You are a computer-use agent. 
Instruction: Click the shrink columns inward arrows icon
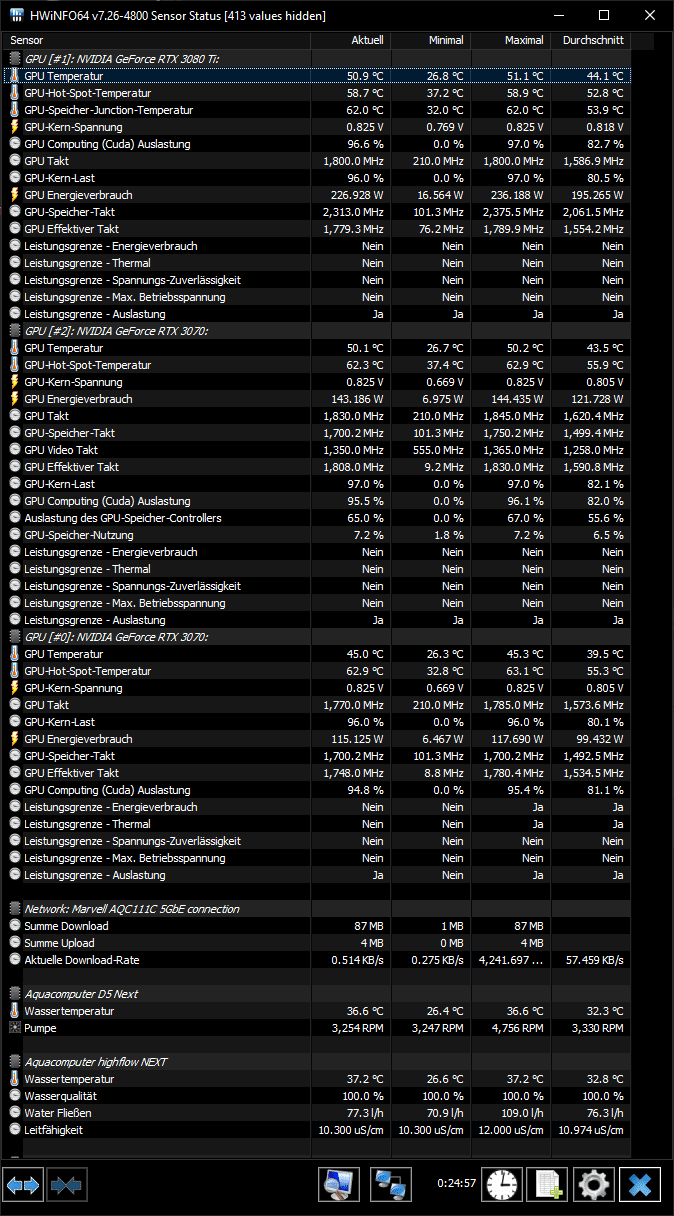66,1185
